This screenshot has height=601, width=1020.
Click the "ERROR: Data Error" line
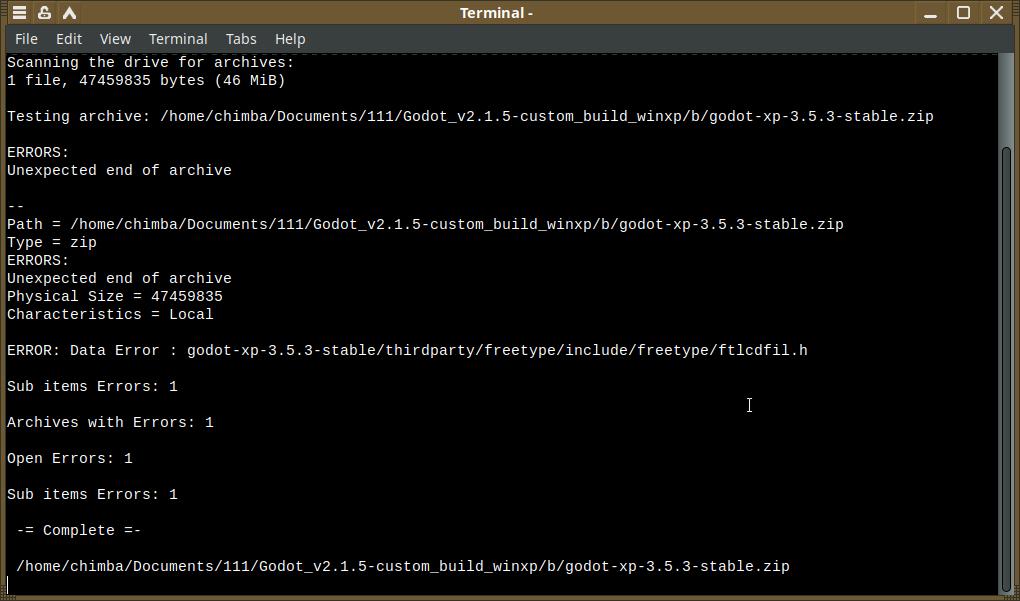click(407, 350)
